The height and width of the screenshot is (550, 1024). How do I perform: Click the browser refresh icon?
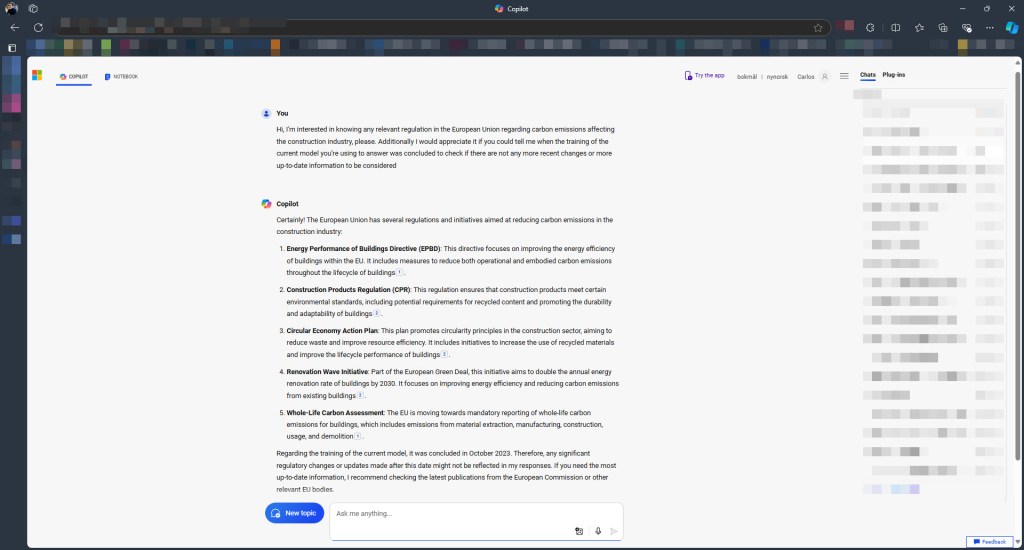click(x=38, y=27)
